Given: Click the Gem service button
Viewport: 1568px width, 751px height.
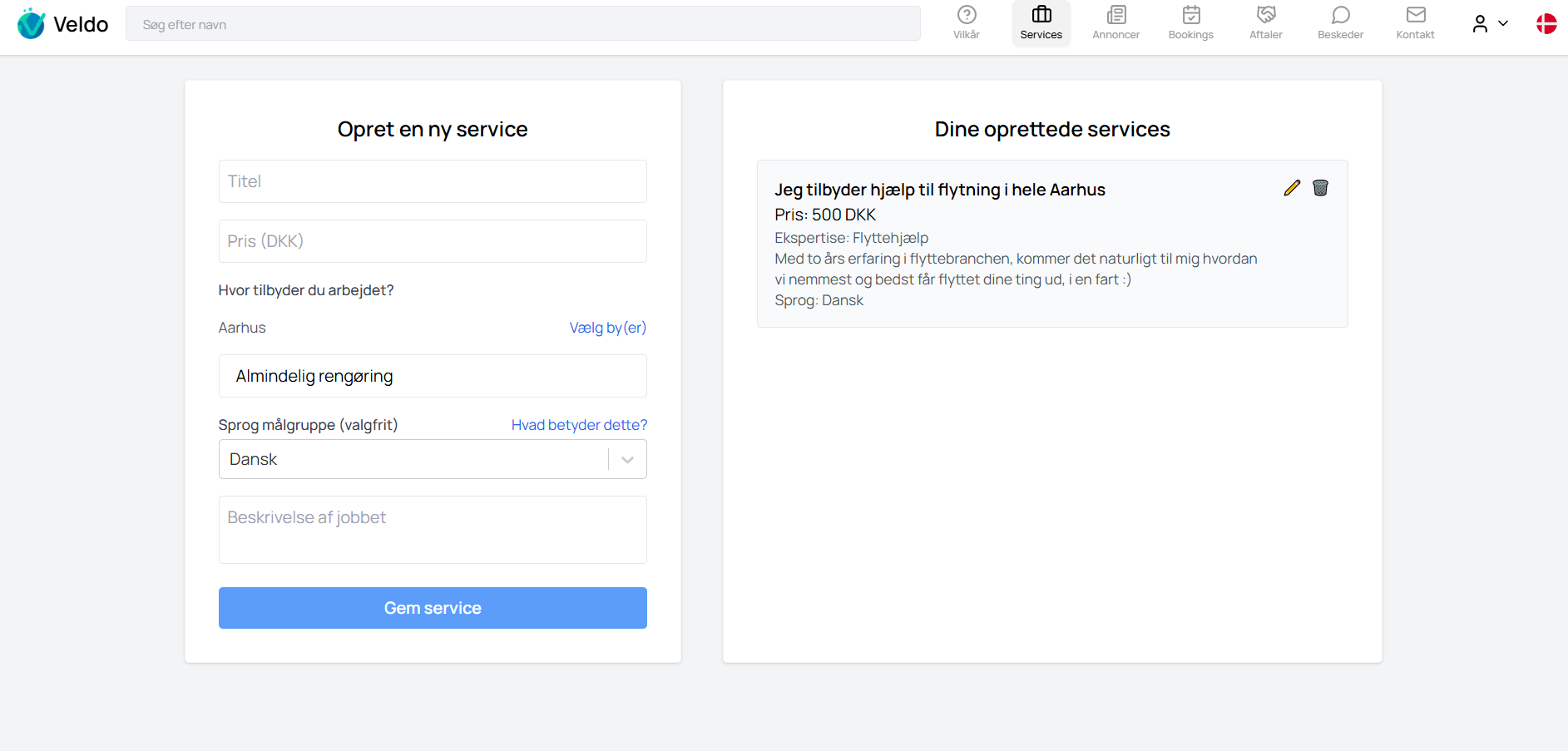Looking at the screenshot, I should pos(433,608).
